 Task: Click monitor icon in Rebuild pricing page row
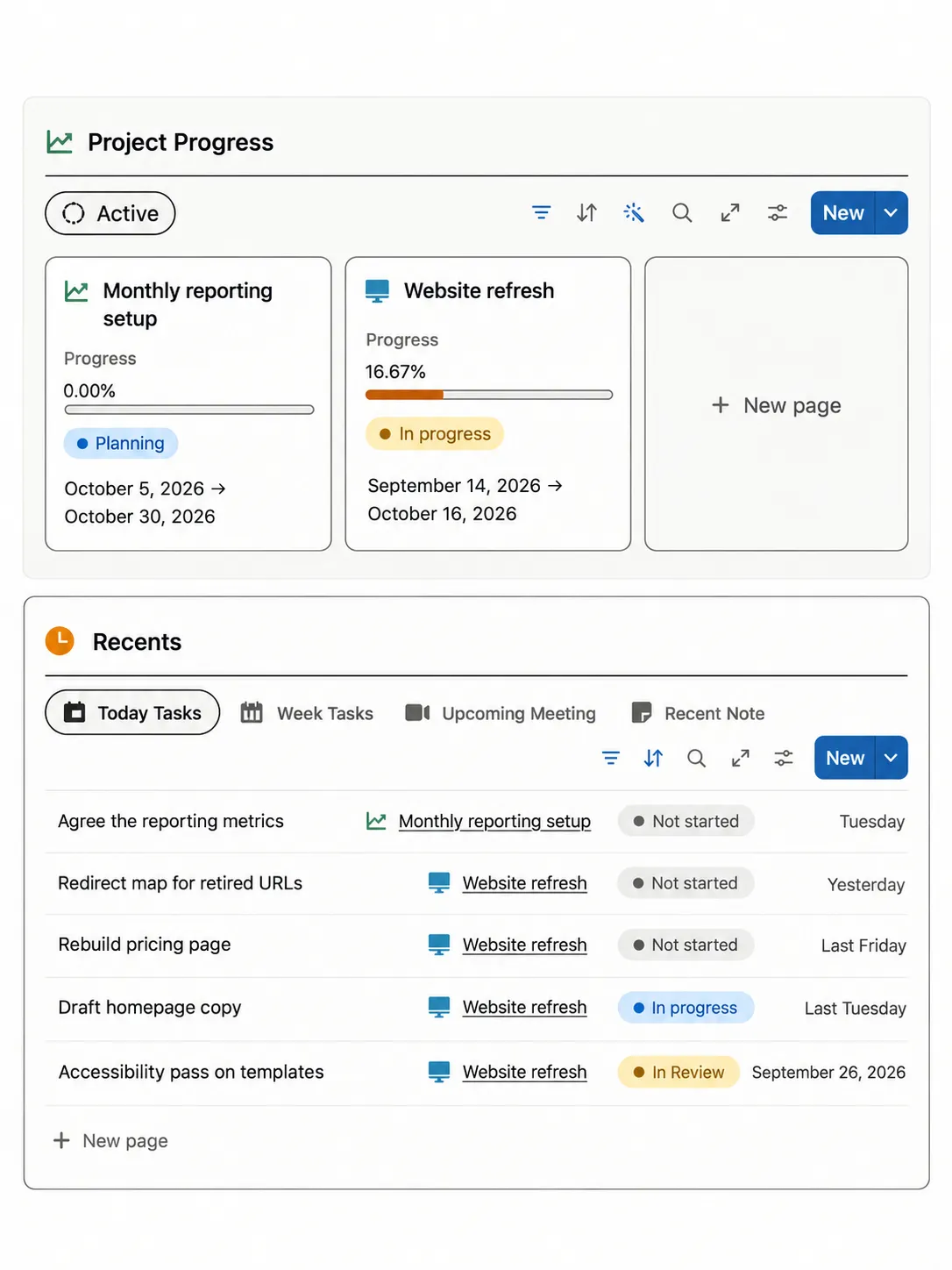coord(439,945)
